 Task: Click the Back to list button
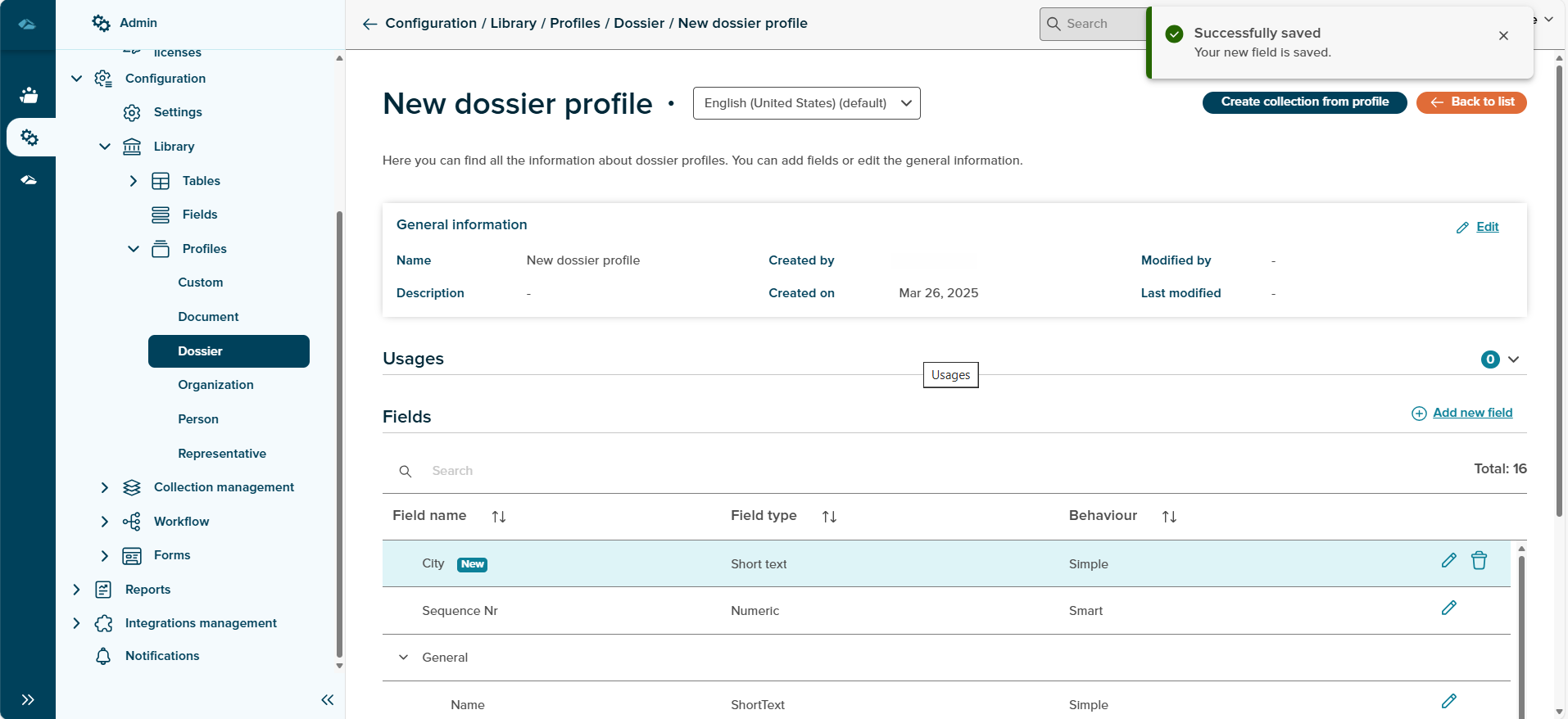1471,102
